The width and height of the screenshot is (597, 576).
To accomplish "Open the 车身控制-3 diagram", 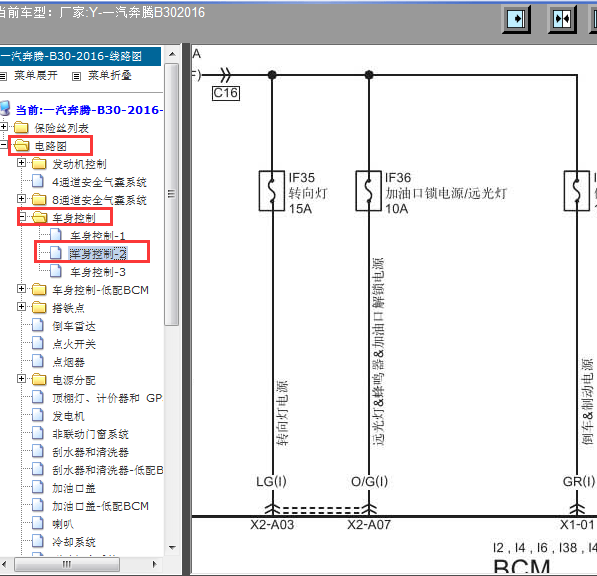I will pyautogui.click(x=98, y=272).
